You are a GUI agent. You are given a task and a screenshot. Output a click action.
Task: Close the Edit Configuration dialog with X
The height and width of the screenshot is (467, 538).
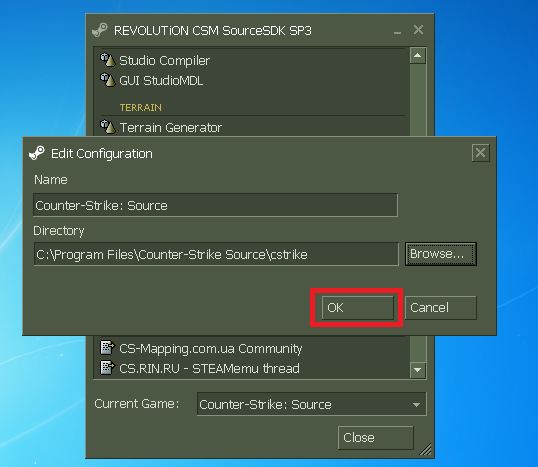tap(480, 153)
